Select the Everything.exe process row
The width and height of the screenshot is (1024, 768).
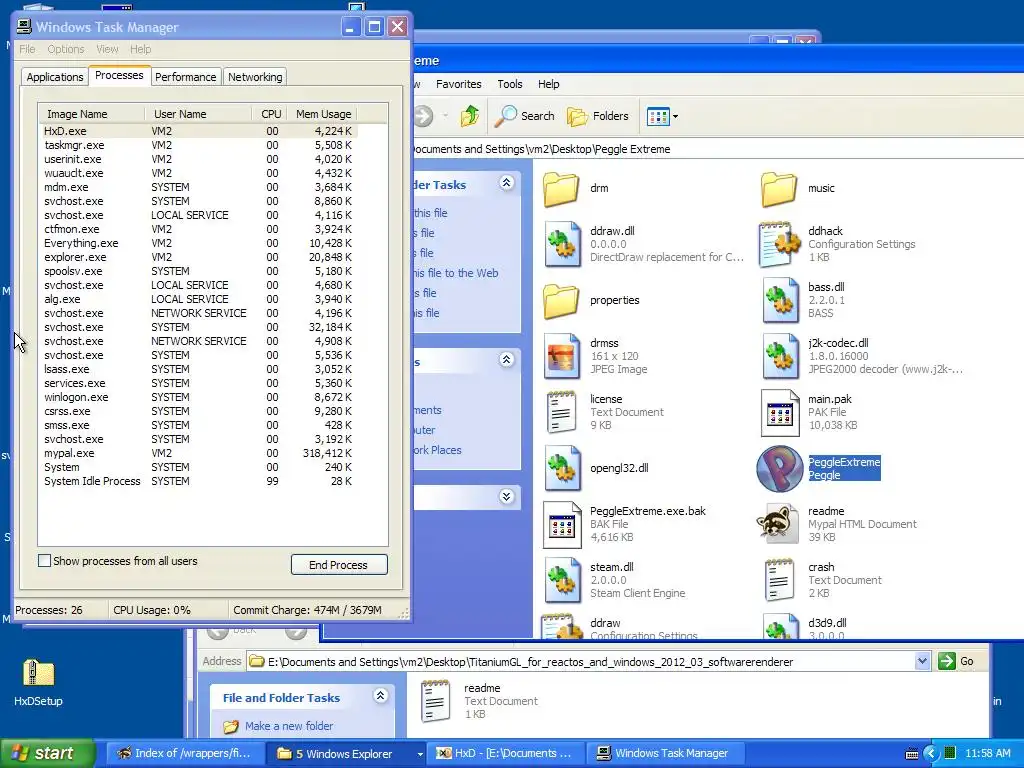[198, 244]
